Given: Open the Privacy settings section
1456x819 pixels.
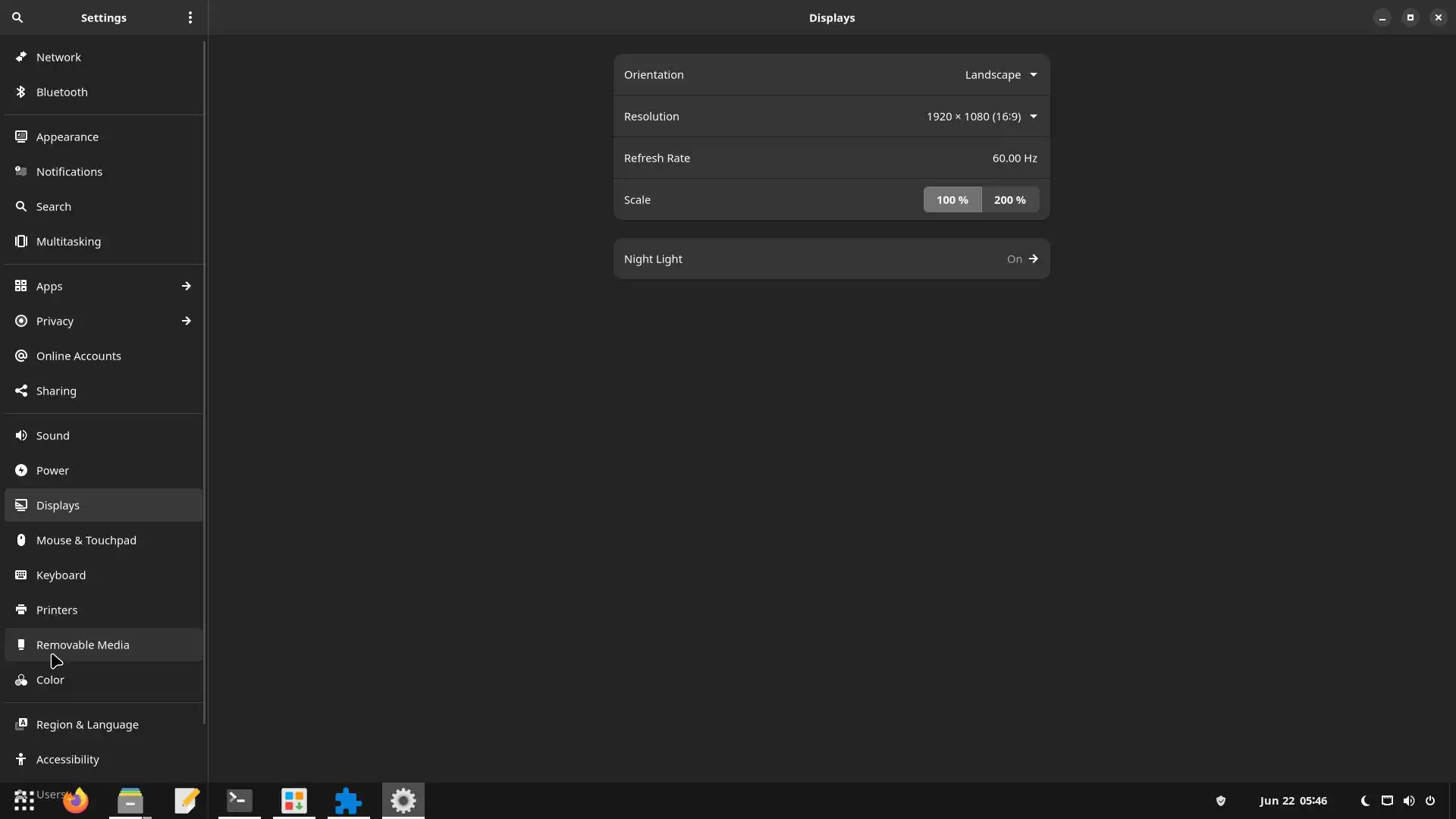Looking at the screenshot, I should (x=55, y=321).
